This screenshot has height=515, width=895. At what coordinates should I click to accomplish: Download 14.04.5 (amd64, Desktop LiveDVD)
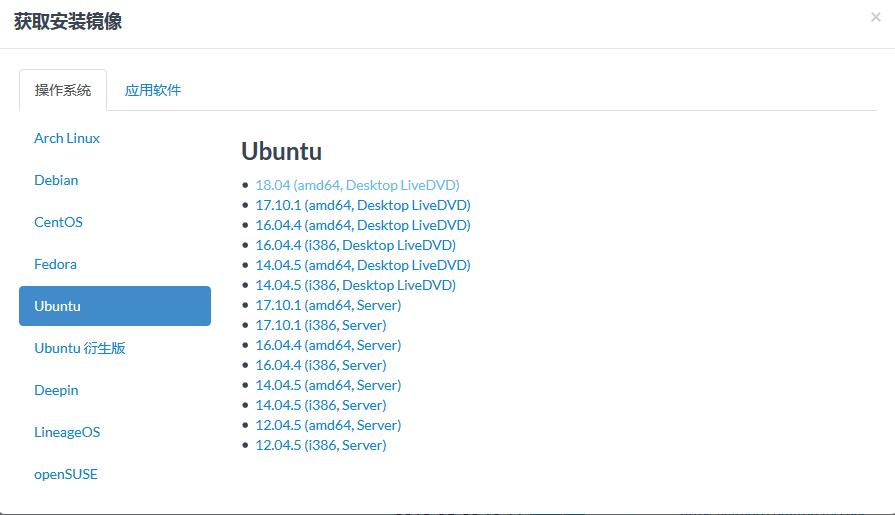click(363, 265)
